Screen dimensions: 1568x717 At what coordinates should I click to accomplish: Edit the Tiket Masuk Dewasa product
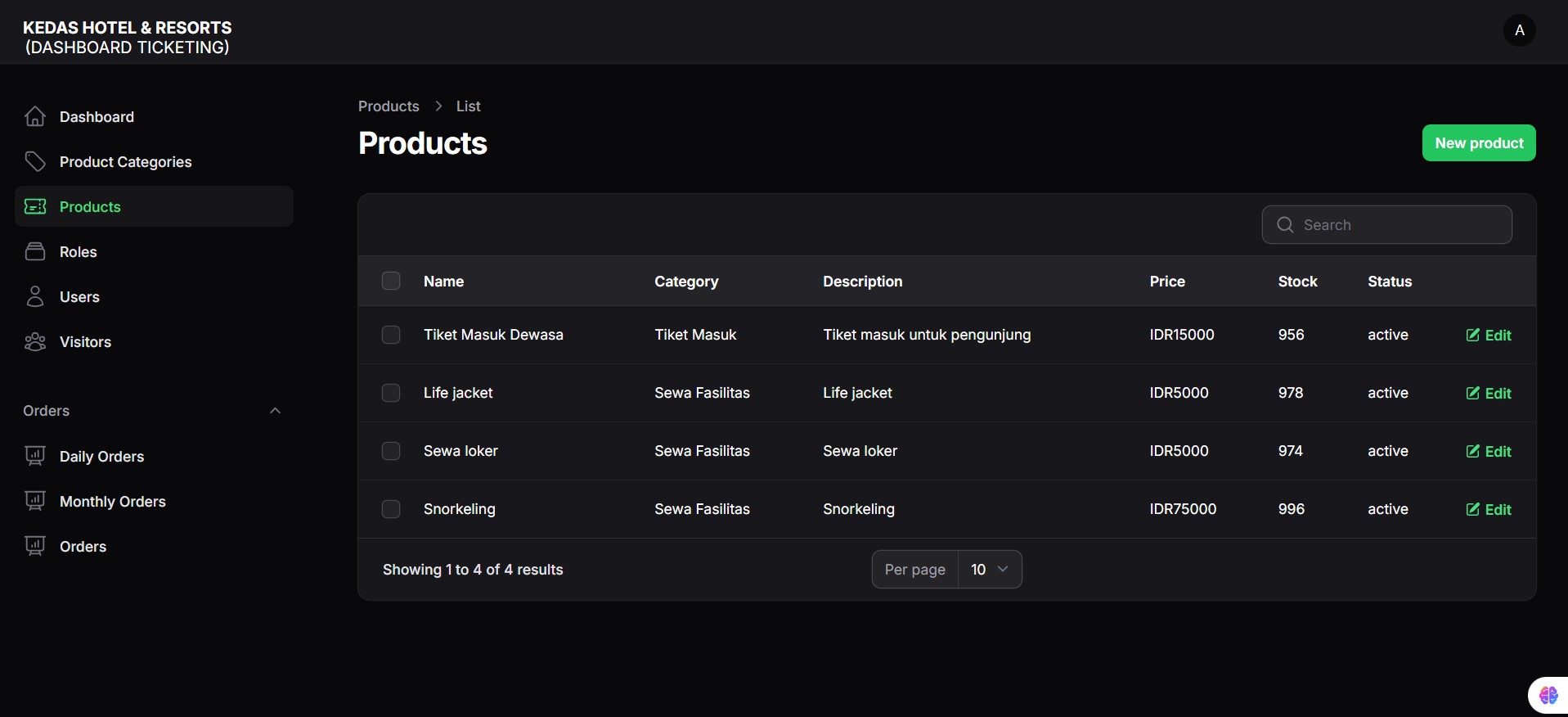coord(1489,335)
